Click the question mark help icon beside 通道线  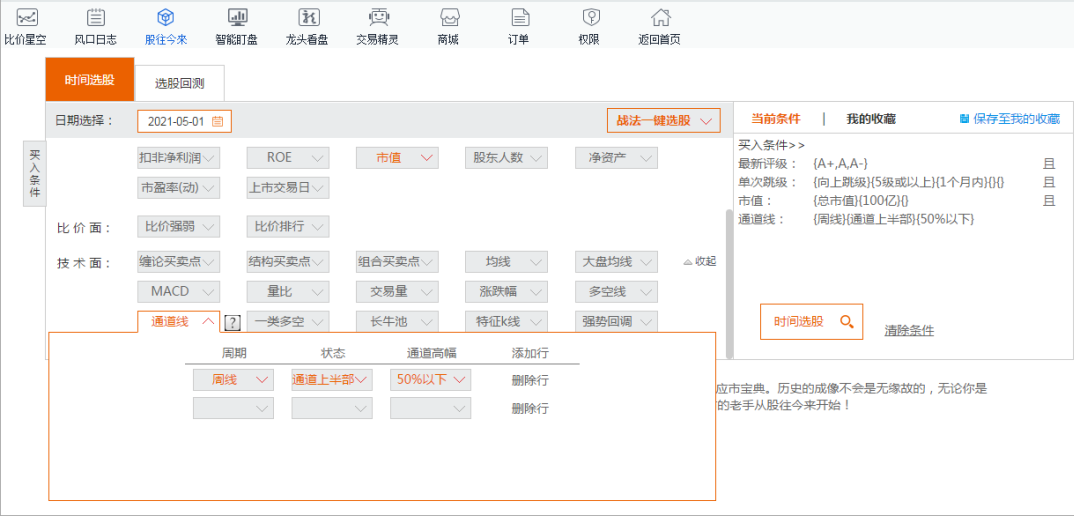tap(233, 322)
